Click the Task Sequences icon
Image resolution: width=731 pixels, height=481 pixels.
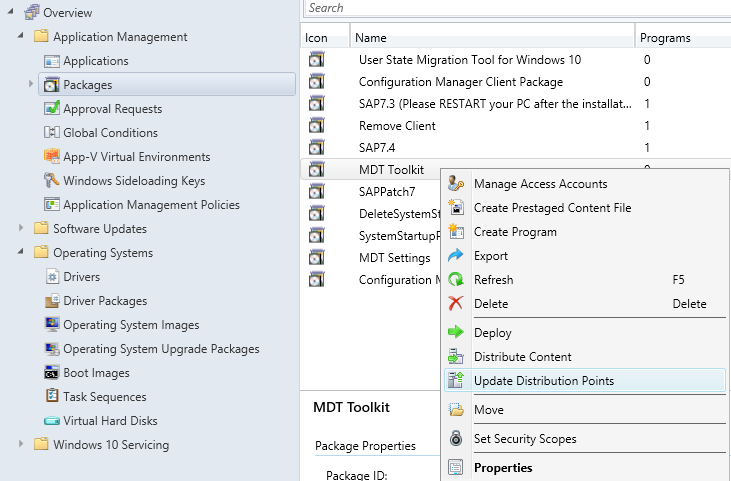(x=52, y=397)
